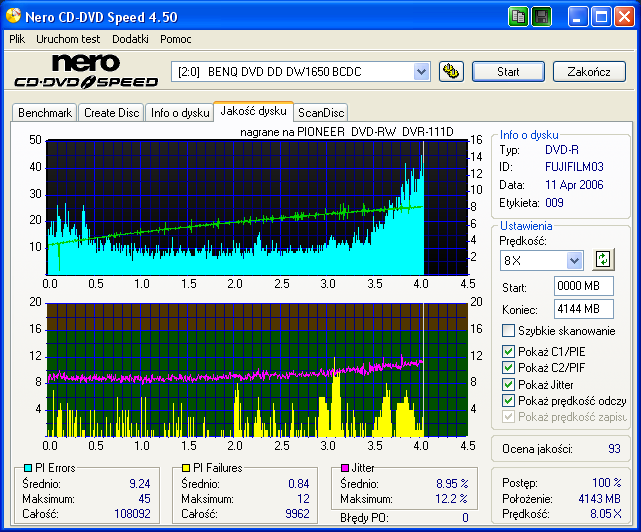Screen dimensions: 641x532
Task: Click the Nero CD-DVD Speed logo
Action: (x=86, y=72)
